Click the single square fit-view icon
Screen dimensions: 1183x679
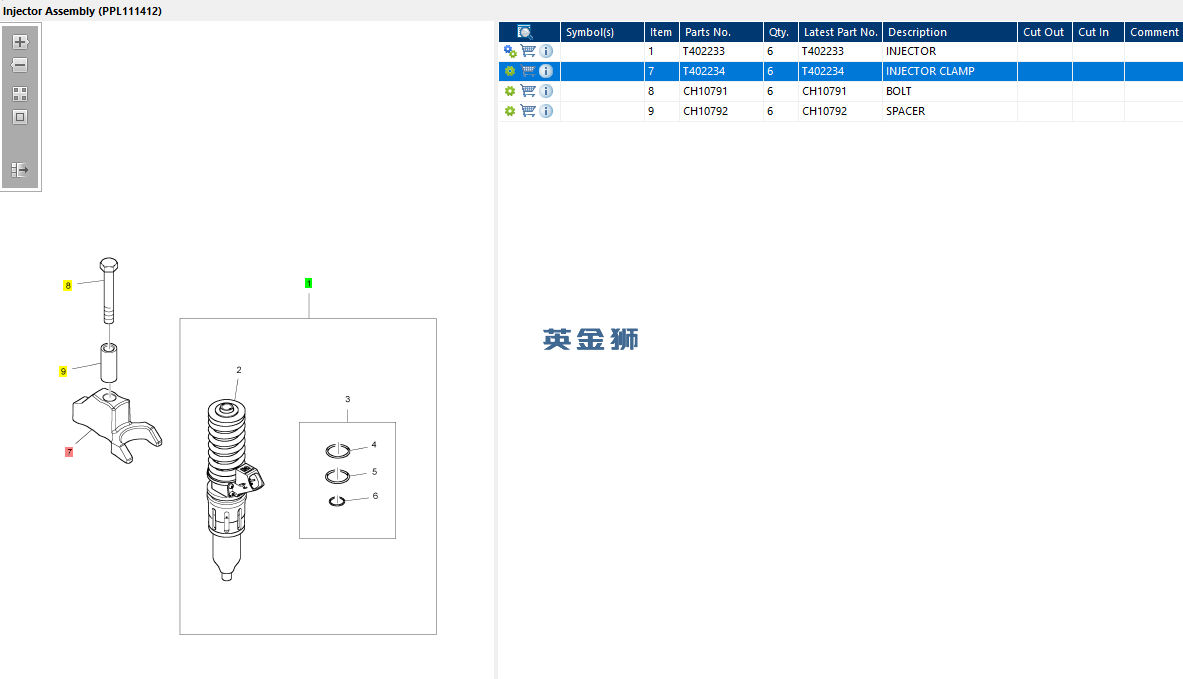pyautogui.click(x=20, y=117)
